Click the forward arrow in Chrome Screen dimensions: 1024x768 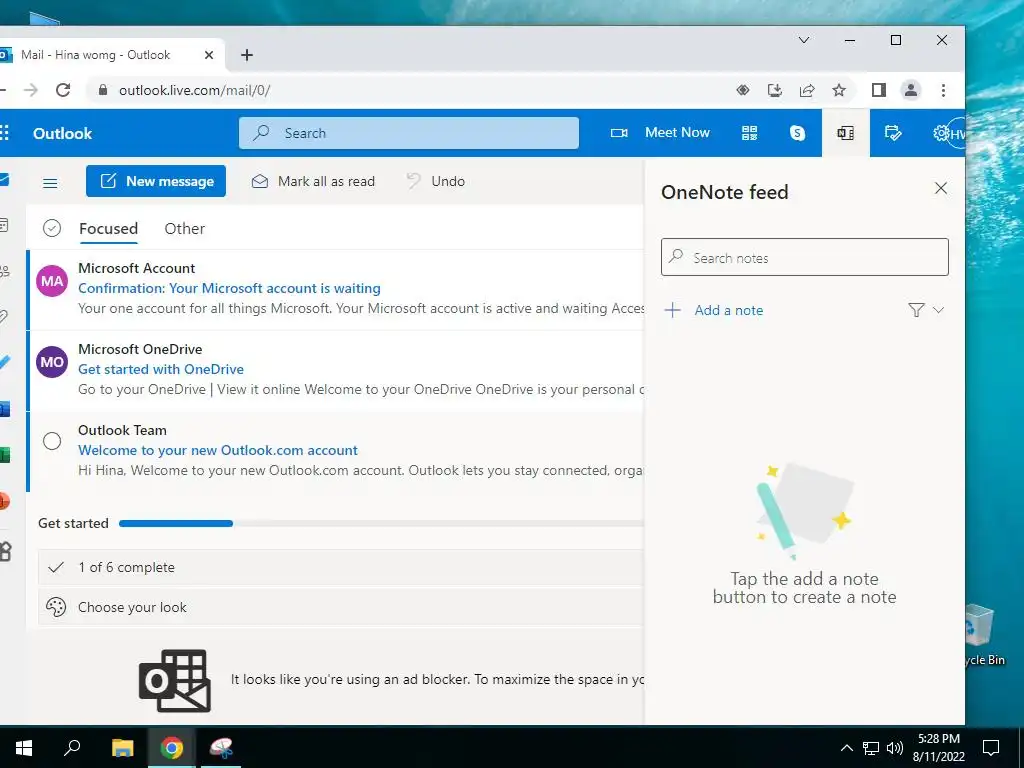[x=31, y=90]
